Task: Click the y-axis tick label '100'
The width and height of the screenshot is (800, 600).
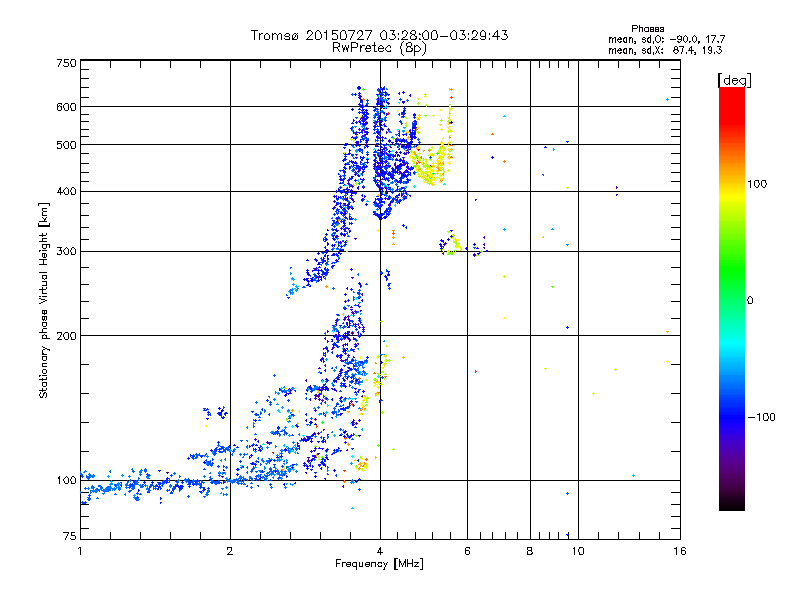Action: coord(66,481)
